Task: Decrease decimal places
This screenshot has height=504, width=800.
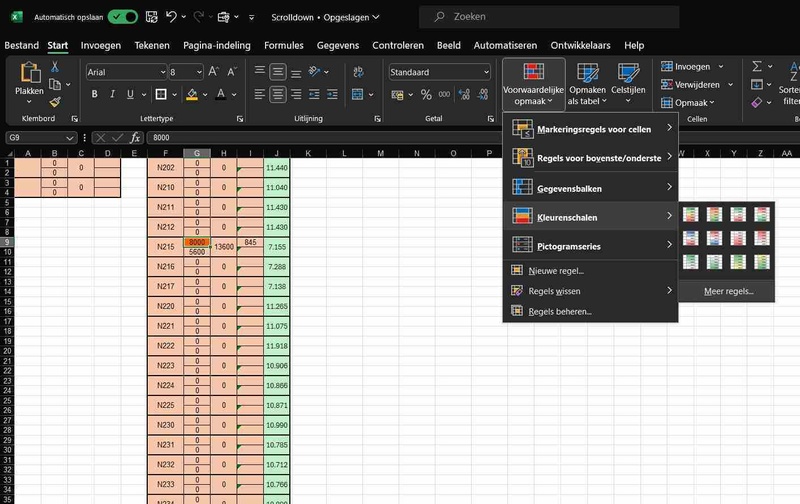Action: pyautogui.click(x=482, y=94)
